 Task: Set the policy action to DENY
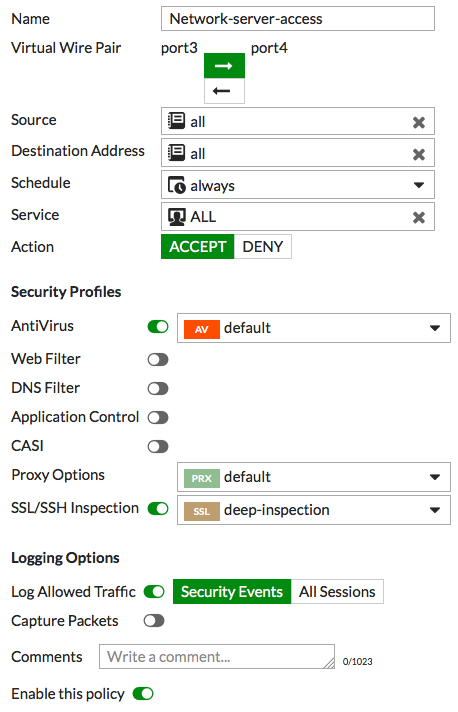pos(263,247)
